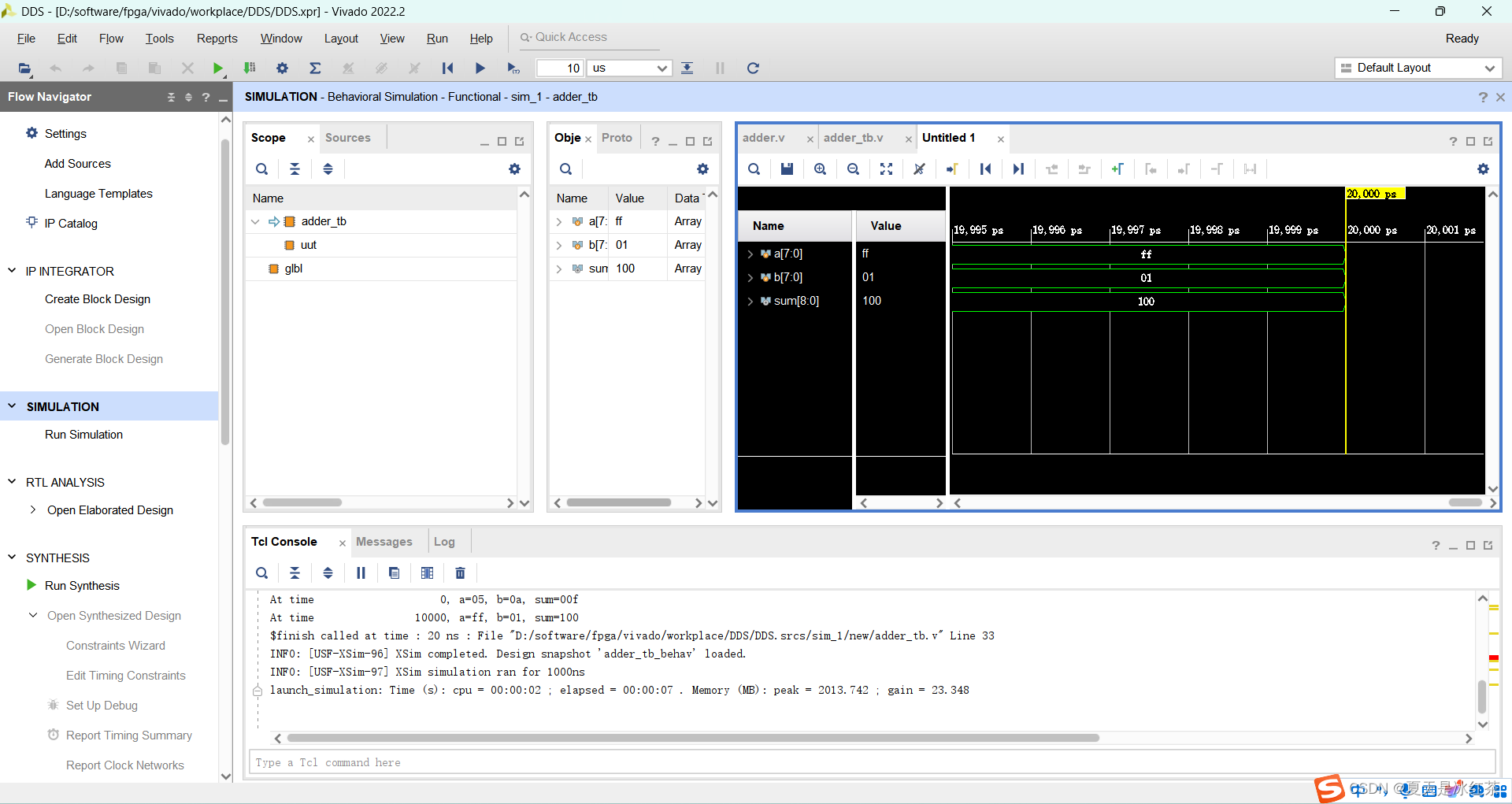The image size is (1512, 804).
Task: Collapse all in the Flow Navigator header
Action: [171, 97]
